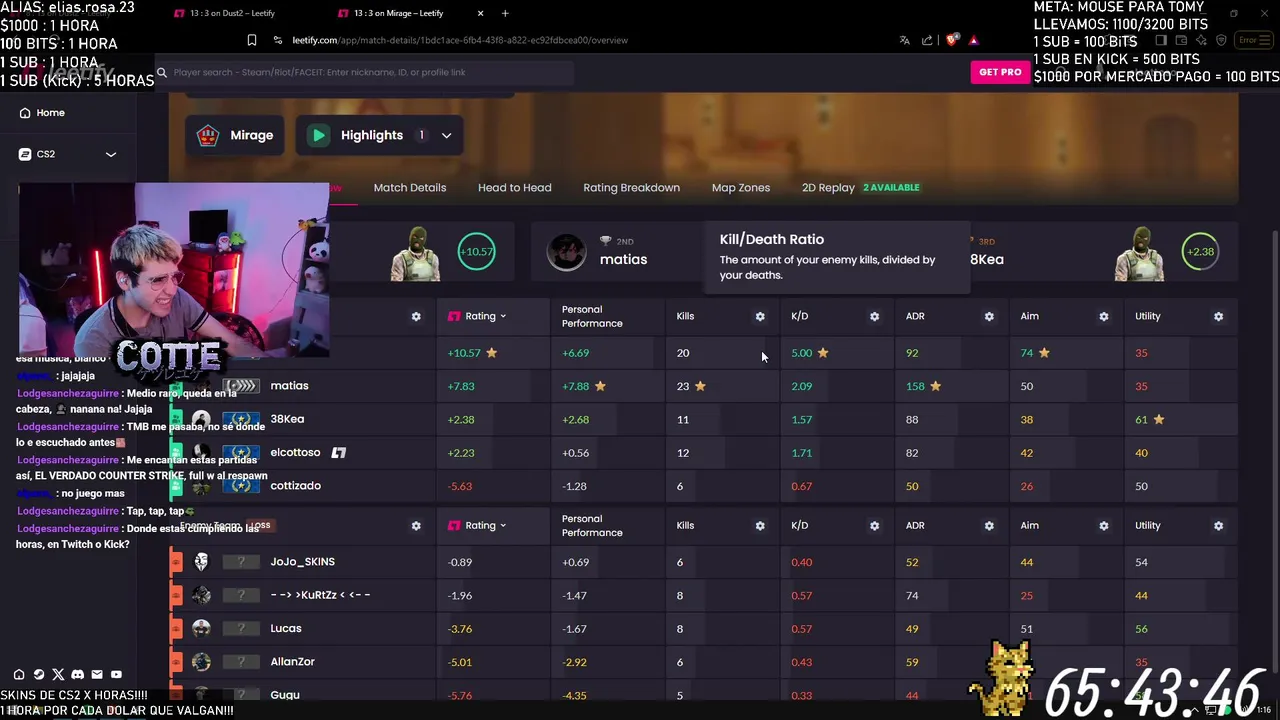The image size is (1280, 720).
Task: Open settings gear beside the own-team K/D column
Action: [874, 317]
